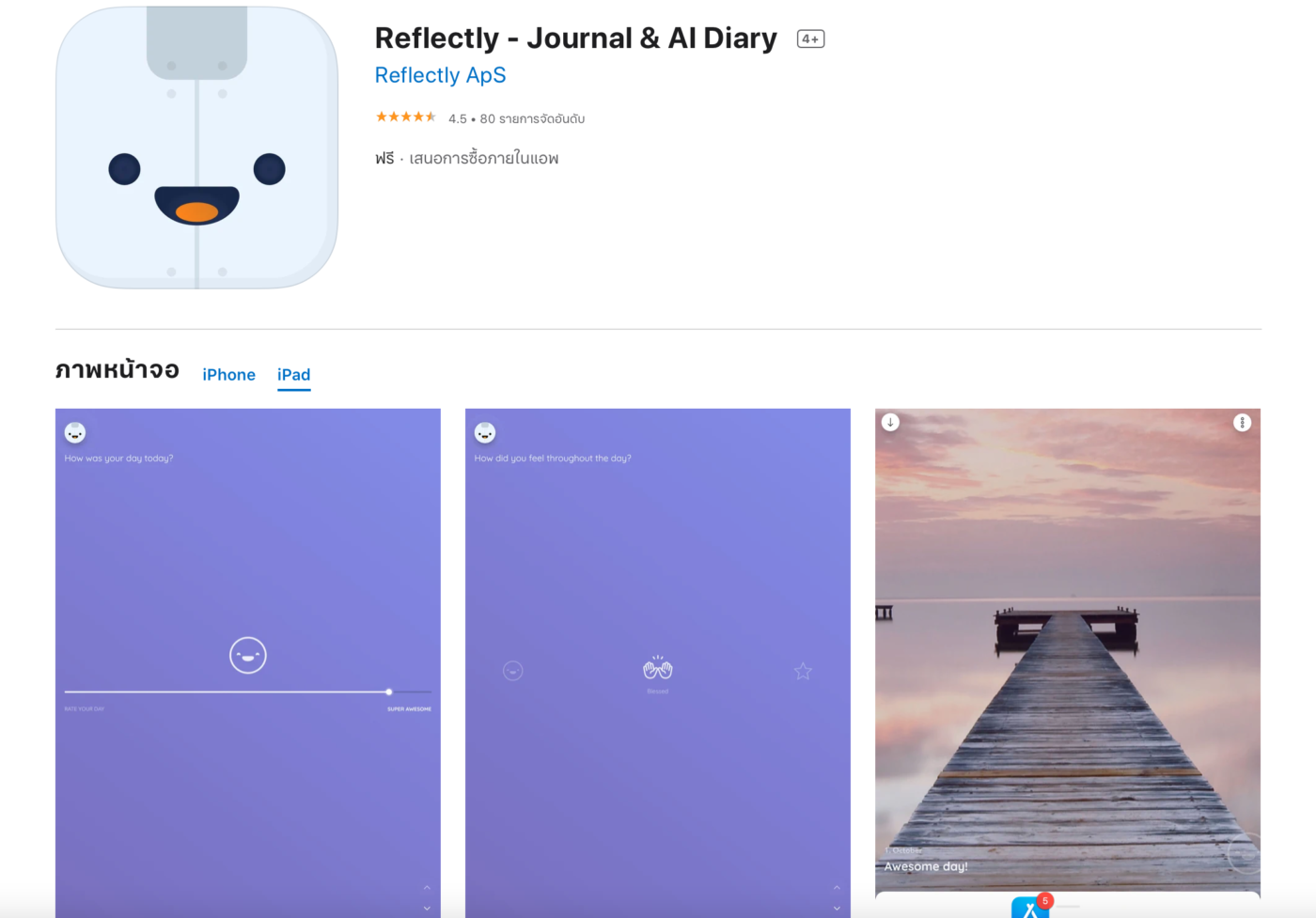Click the up chevron in first screenshot
The image size is (1316, 918).
click(427, 887)
